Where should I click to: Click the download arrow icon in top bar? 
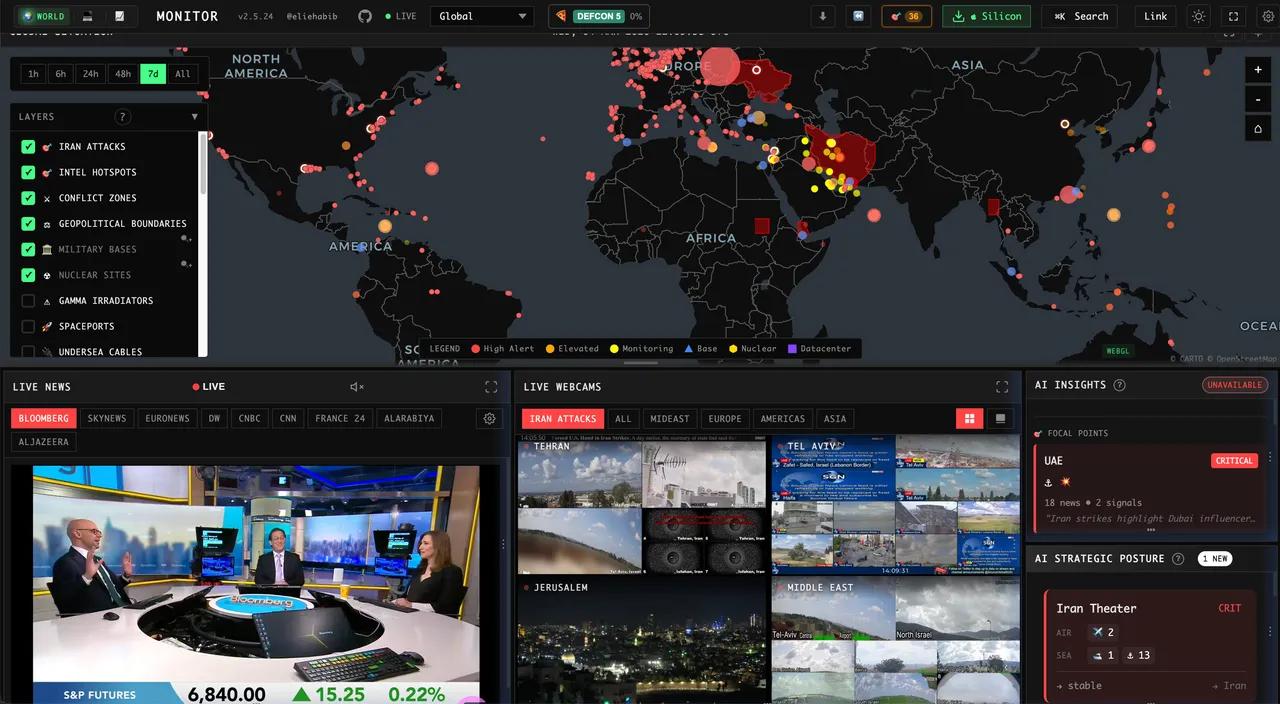coord(822,15)
